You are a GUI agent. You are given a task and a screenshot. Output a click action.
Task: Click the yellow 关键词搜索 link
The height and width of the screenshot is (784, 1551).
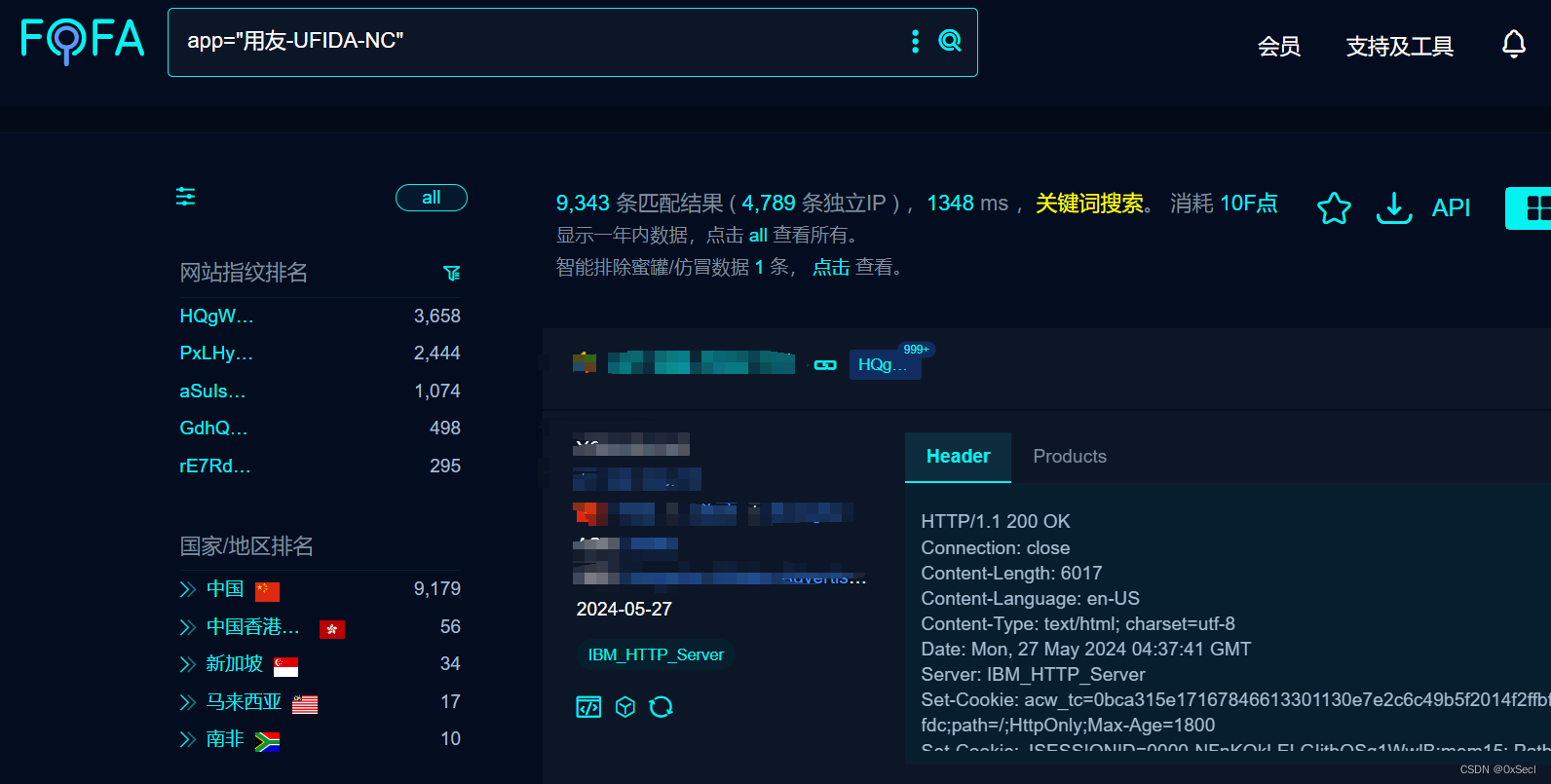click(x=1089, y=204)
